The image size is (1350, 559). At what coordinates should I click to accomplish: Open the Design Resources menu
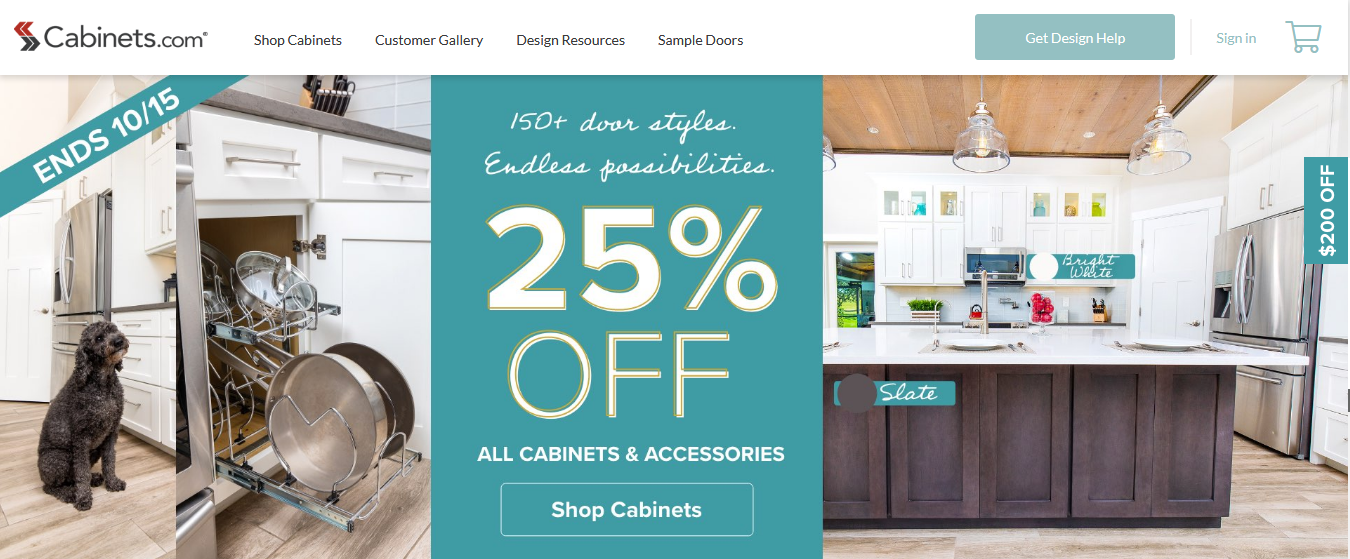point(570,40)
